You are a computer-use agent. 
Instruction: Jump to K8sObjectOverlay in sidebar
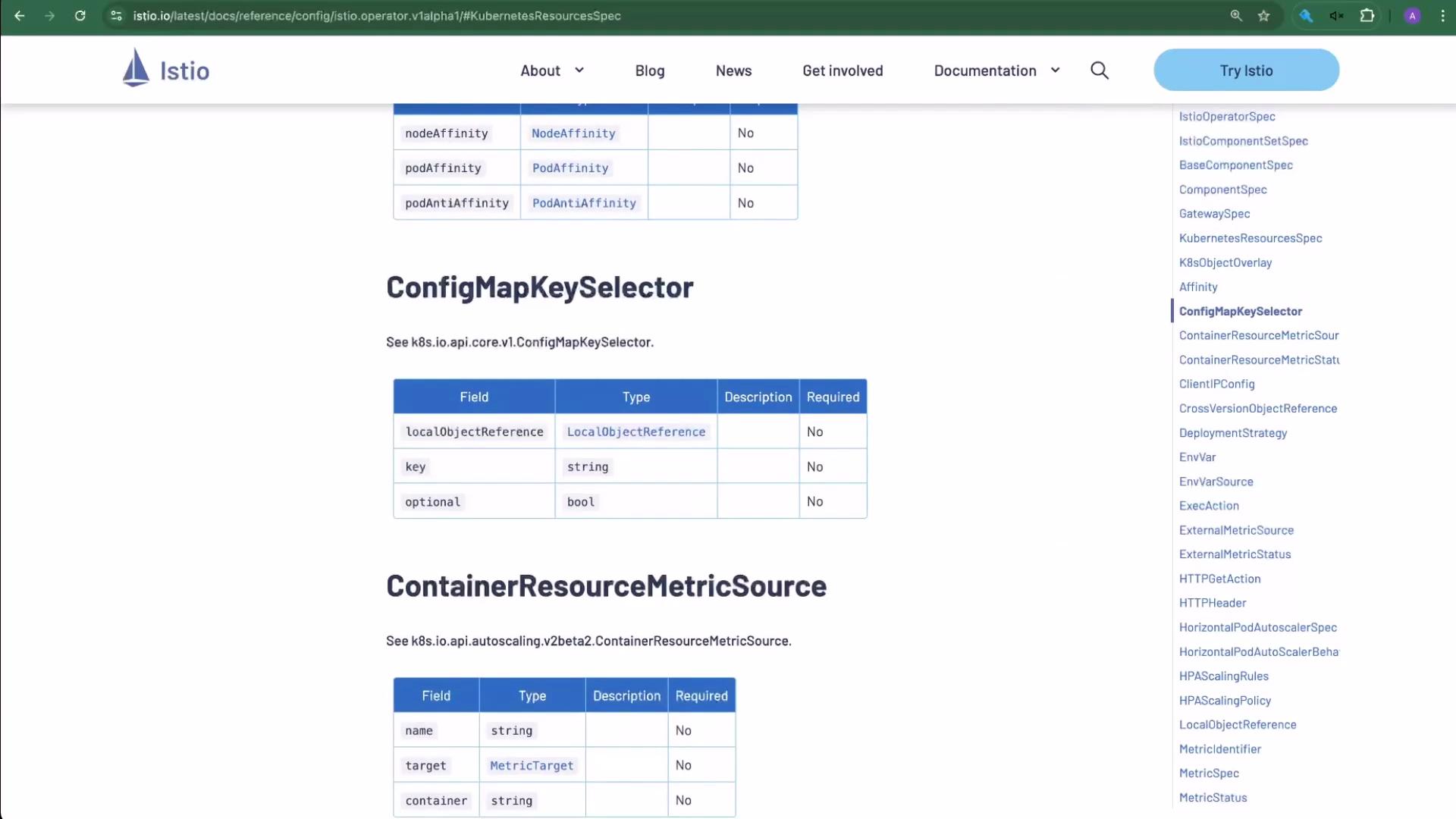[x=1225, y=262]
